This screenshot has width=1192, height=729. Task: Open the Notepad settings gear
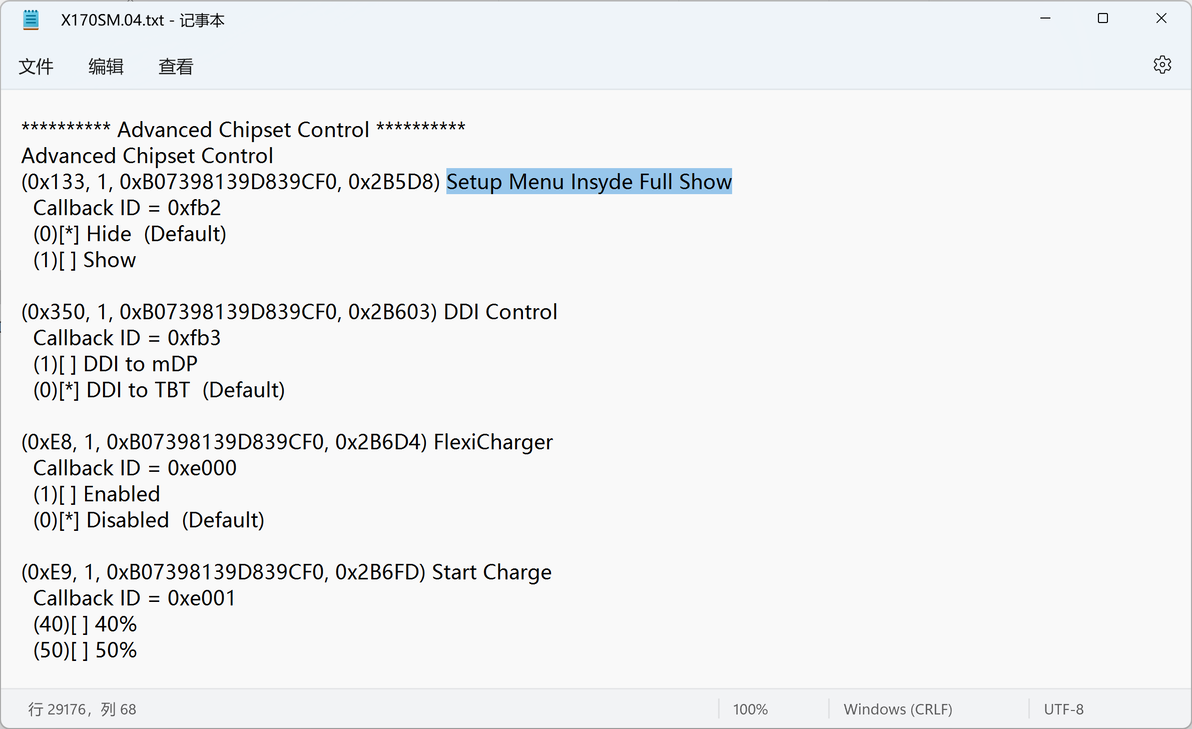[1161, 65]
